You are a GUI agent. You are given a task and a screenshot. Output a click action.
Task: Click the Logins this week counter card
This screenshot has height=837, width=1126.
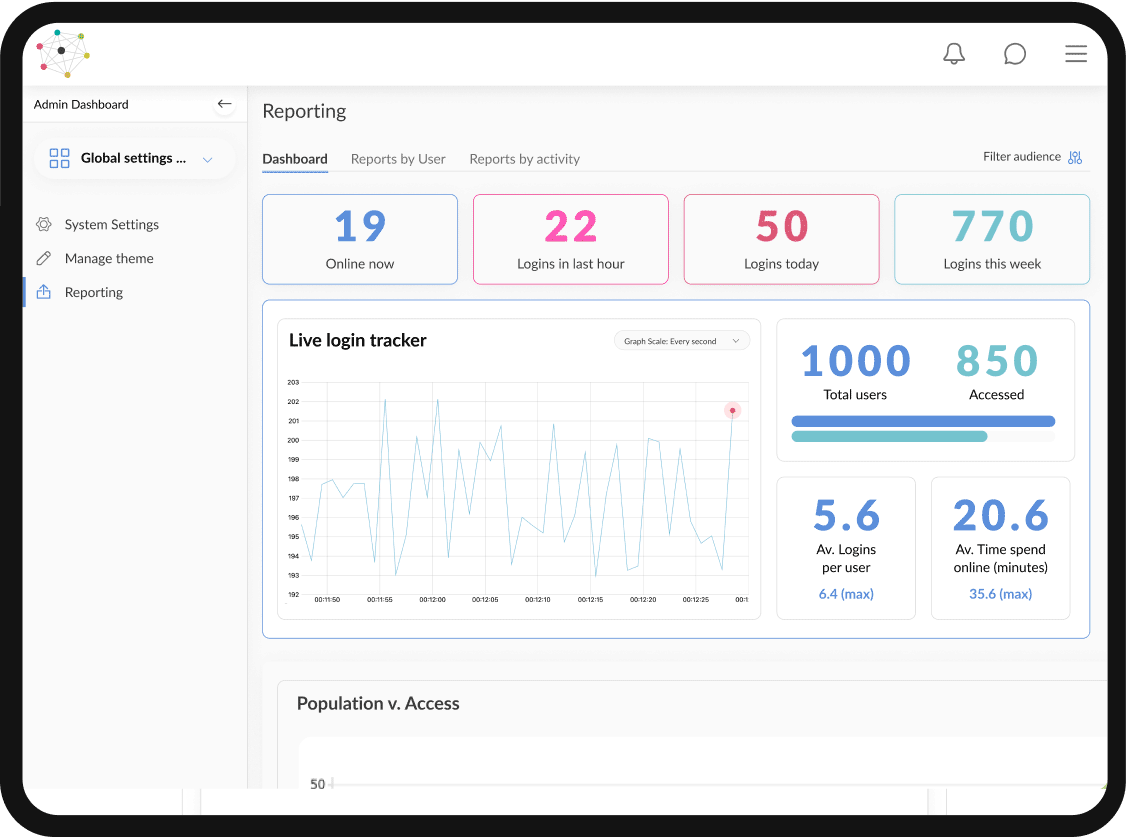point(991,239)
